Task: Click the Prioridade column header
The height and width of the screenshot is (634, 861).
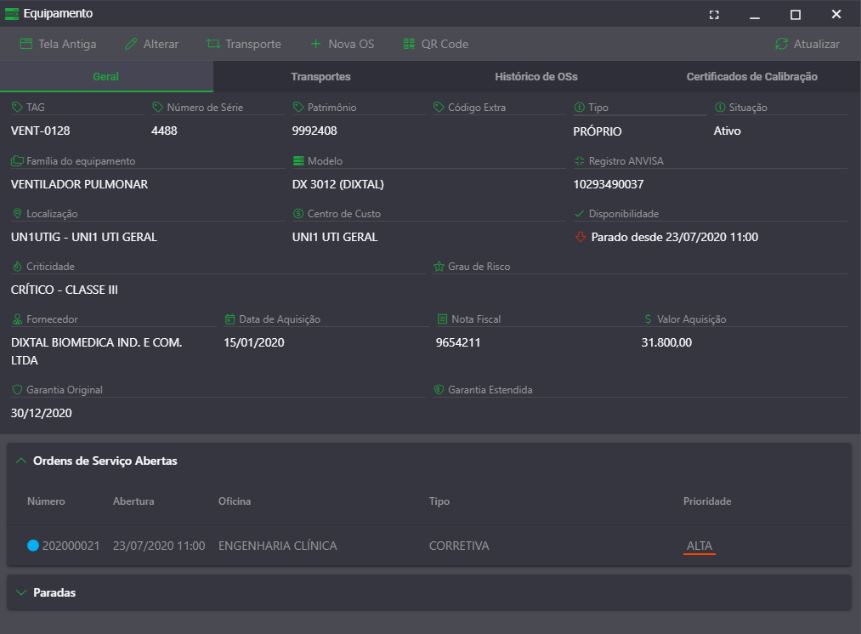Action: point(706,501)
